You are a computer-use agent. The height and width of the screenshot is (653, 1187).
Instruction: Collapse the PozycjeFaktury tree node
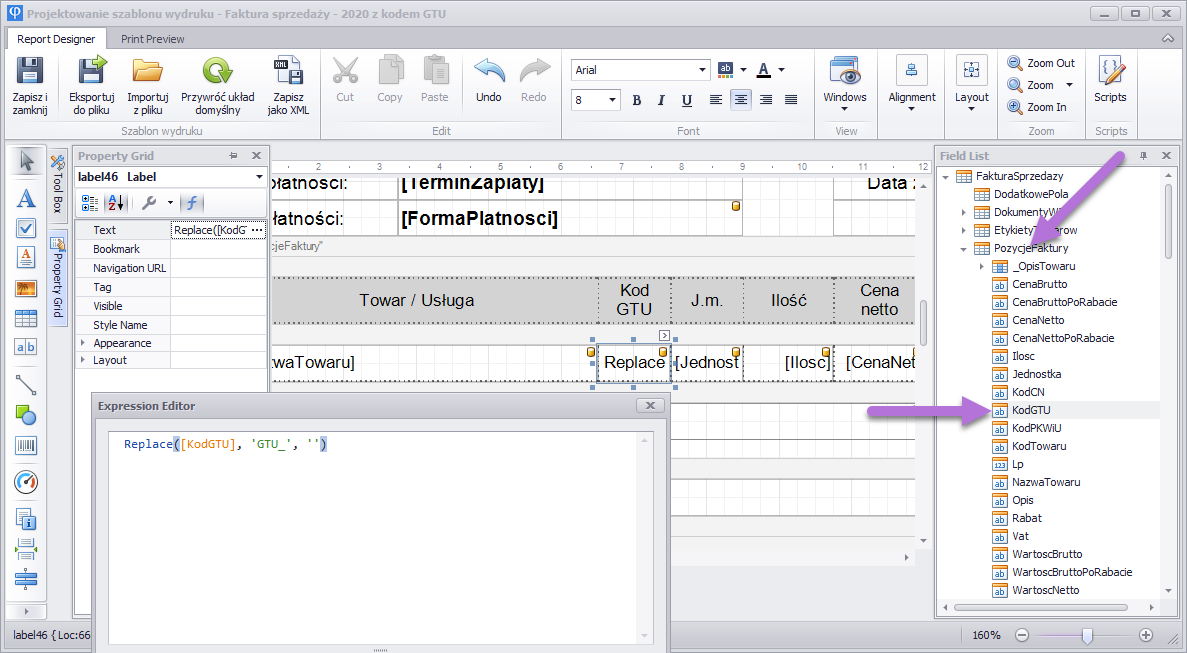964,248
